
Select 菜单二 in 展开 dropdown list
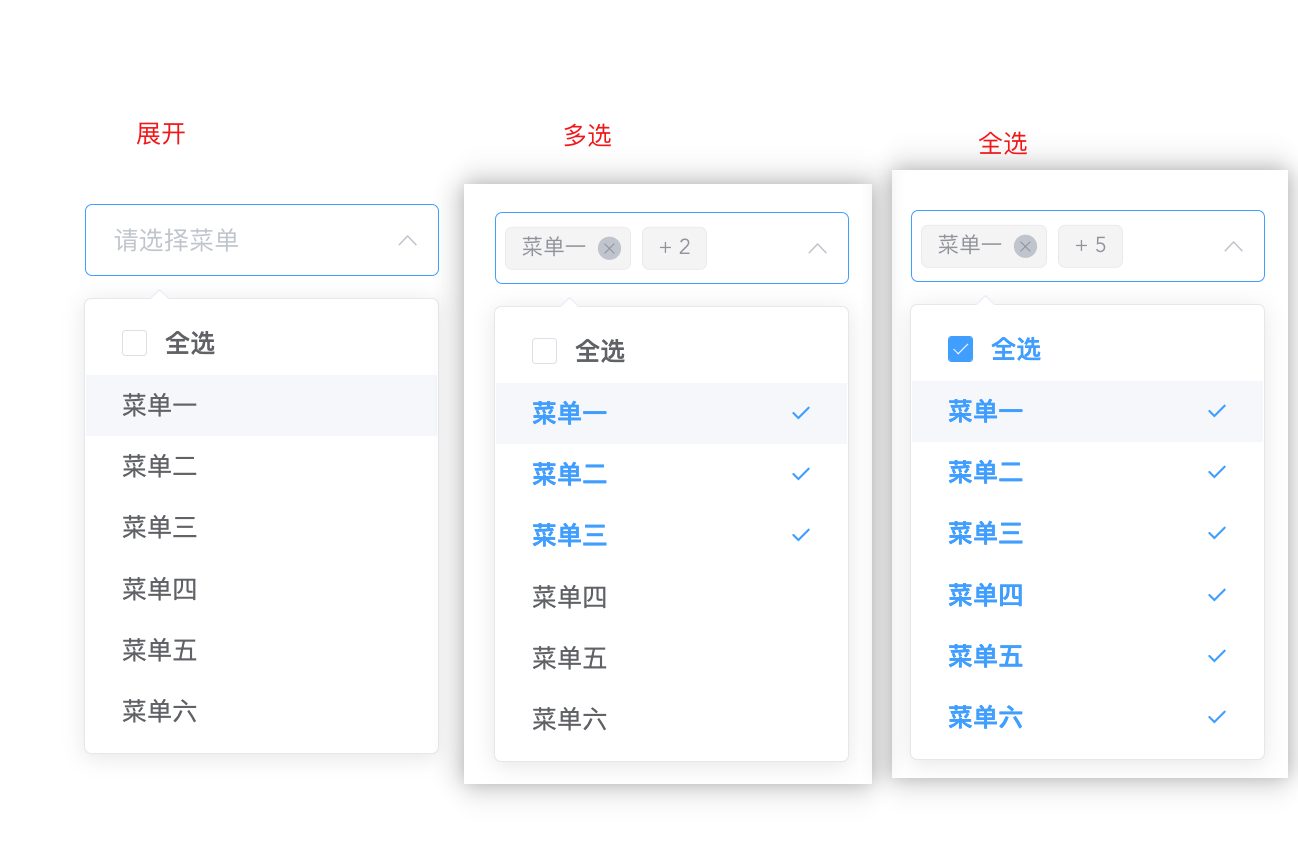coord(262,466)
